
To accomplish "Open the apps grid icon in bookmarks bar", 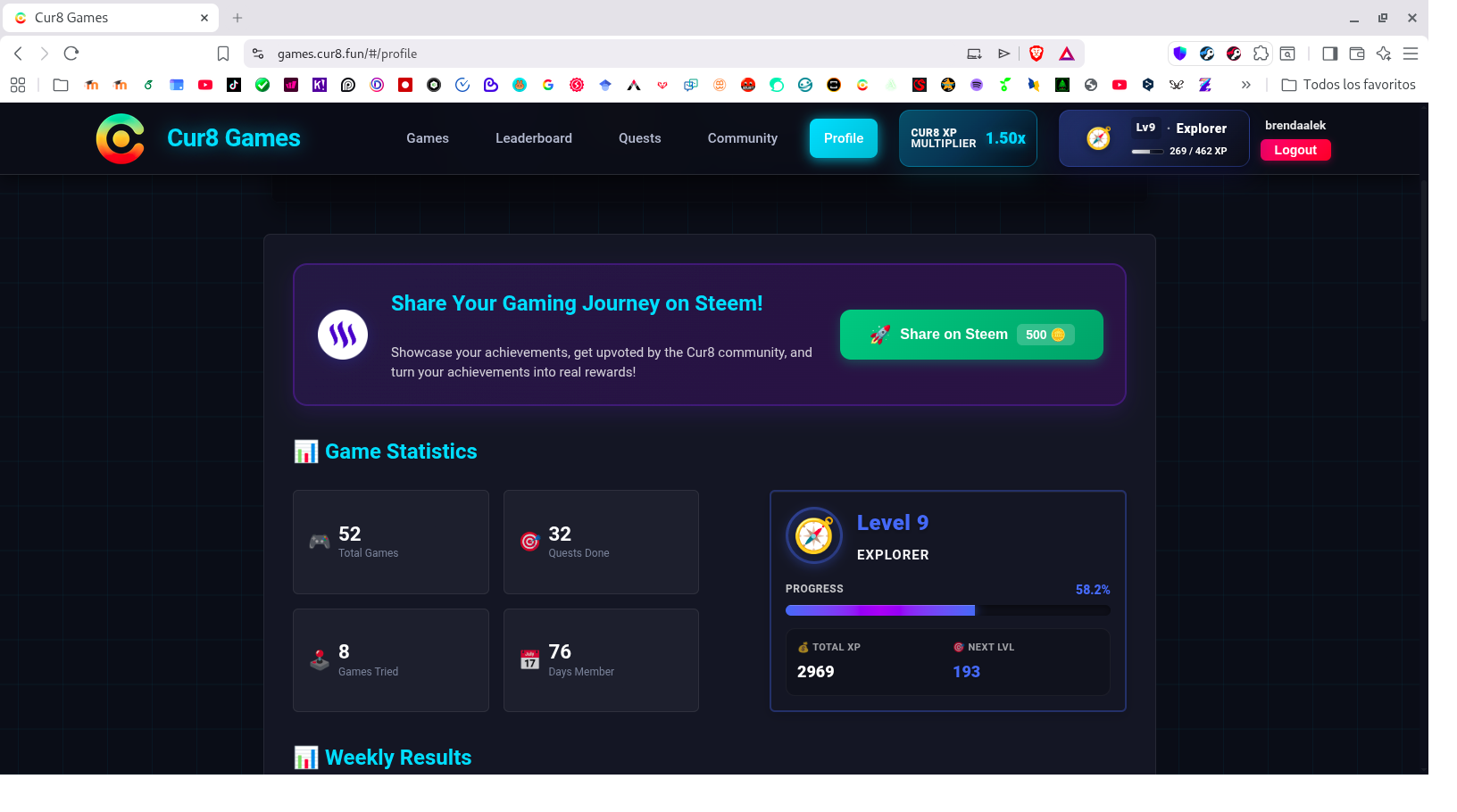I will 18,85.
